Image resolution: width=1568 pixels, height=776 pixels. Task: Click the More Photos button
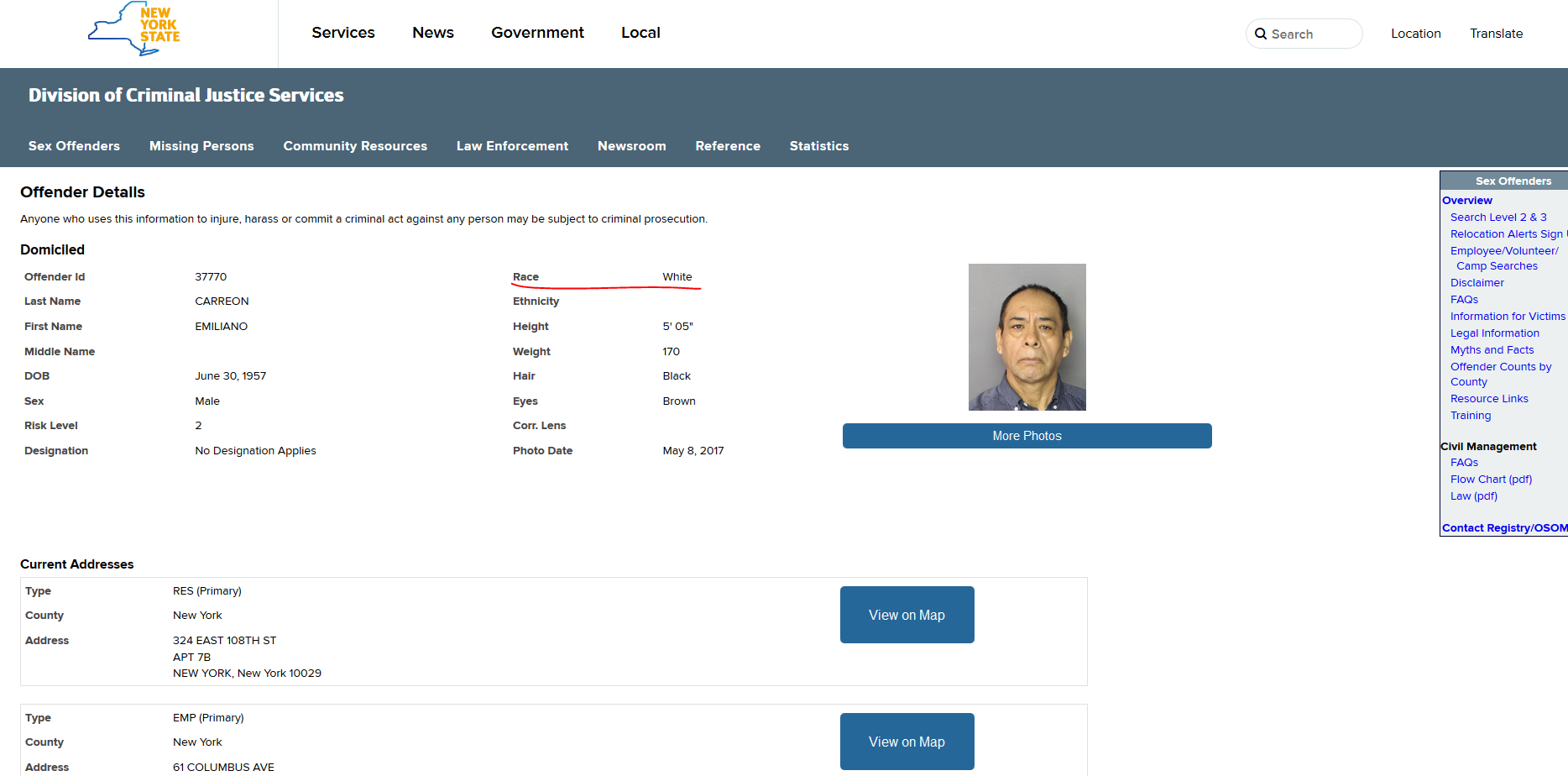pos(1027,436)
